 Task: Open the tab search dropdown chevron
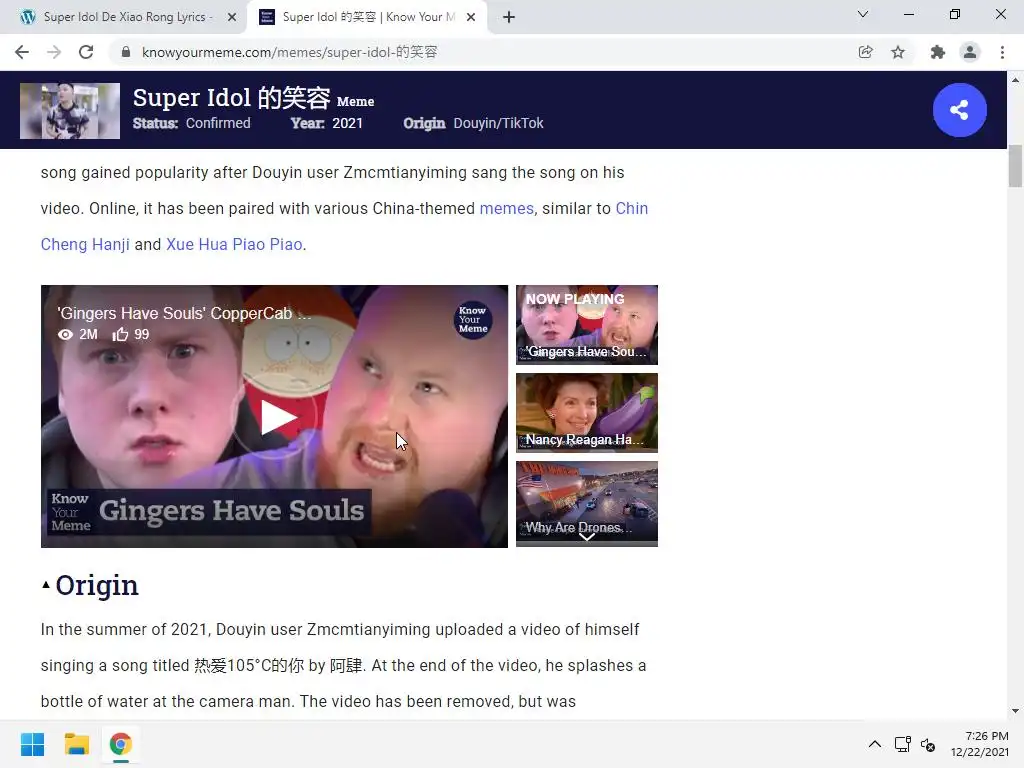point(863,14)
